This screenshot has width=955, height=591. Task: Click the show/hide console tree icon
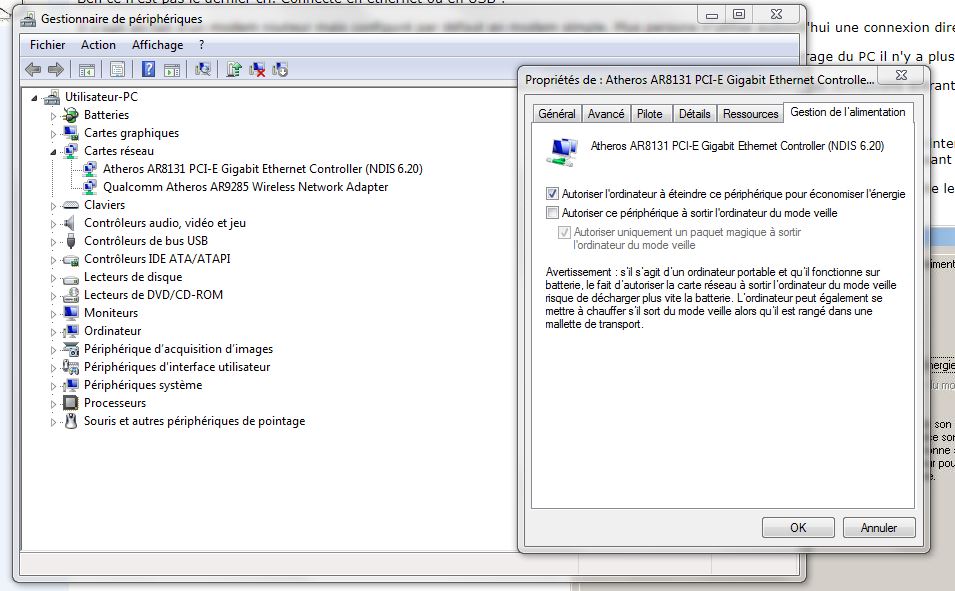point(86,70)
